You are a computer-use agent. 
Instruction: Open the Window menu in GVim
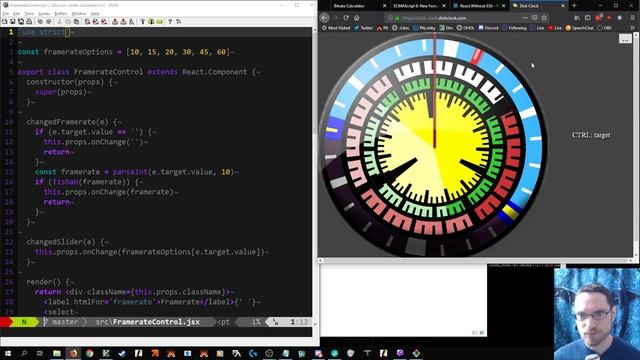coord(79,13)
